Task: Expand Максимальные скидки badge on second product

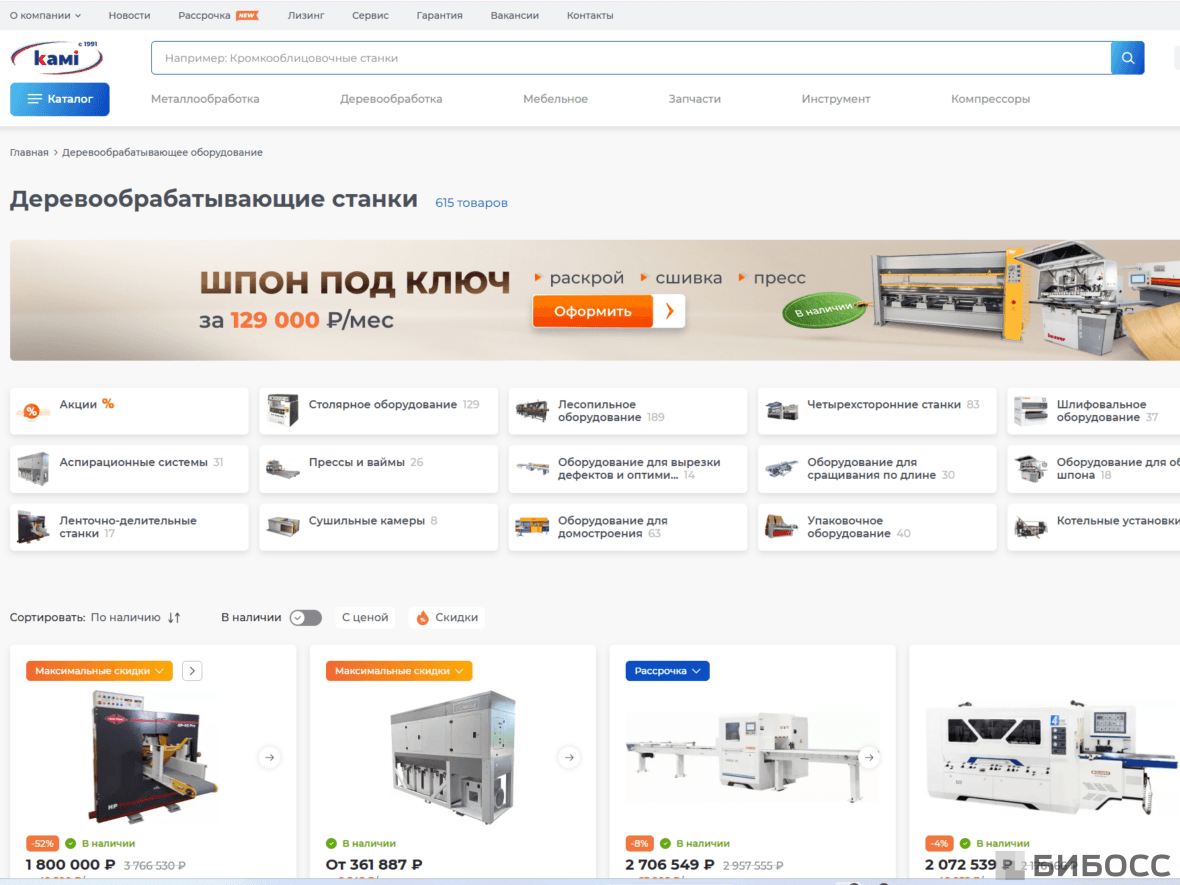Action: [x=399, y=671]
